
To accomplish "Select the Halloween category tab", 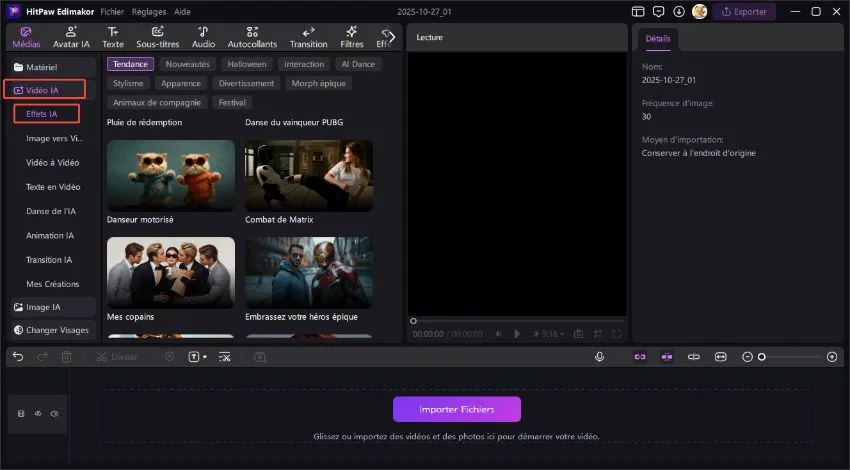I will click(x=247, y=64).
